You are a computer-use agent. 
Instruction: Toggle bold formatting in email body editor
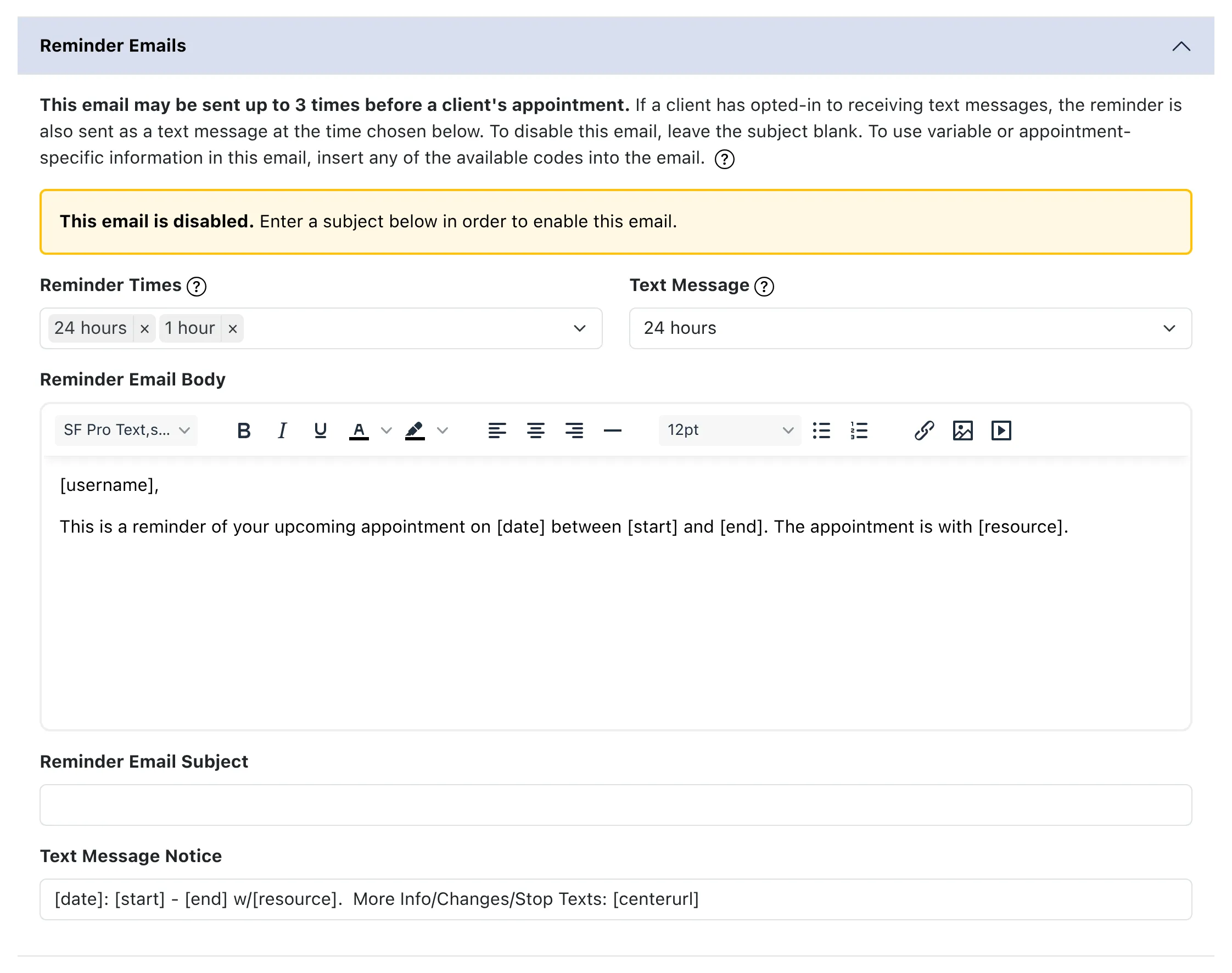point(244,430)
